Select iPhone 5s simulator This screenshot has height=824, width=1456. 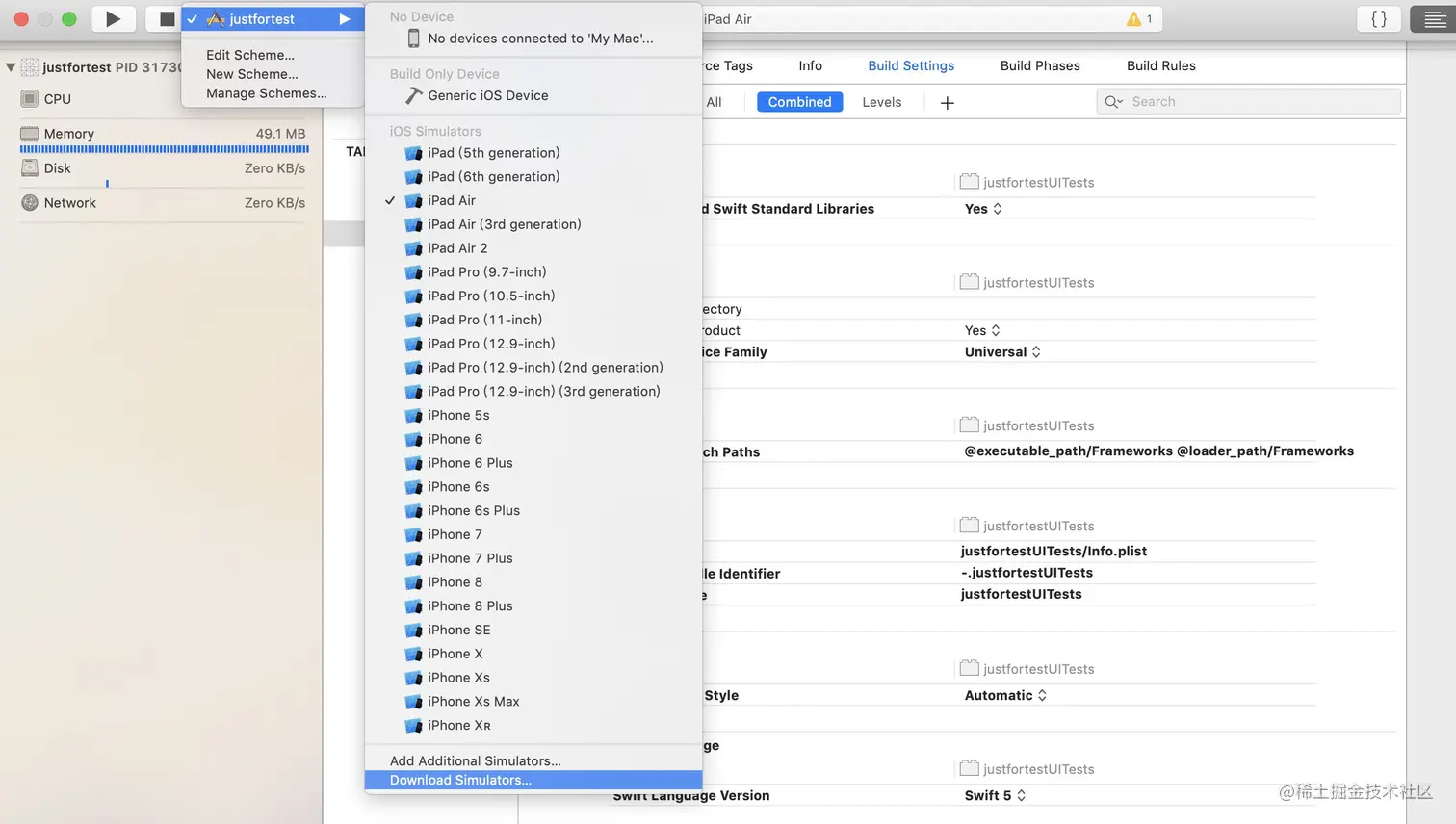pos(533,415)
